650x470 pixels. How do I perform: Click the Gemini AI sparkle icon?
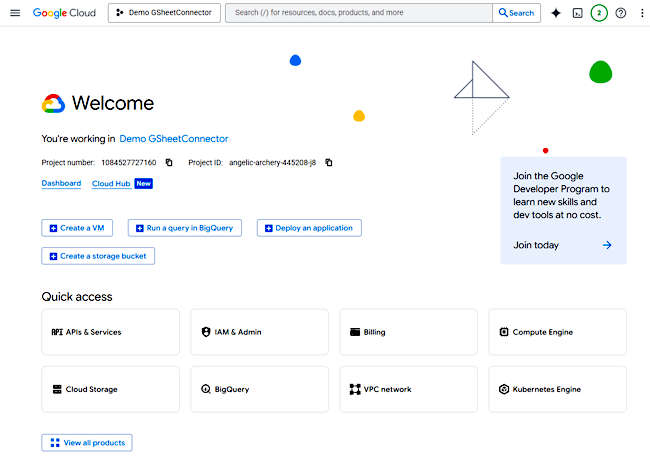pos(556,13)
